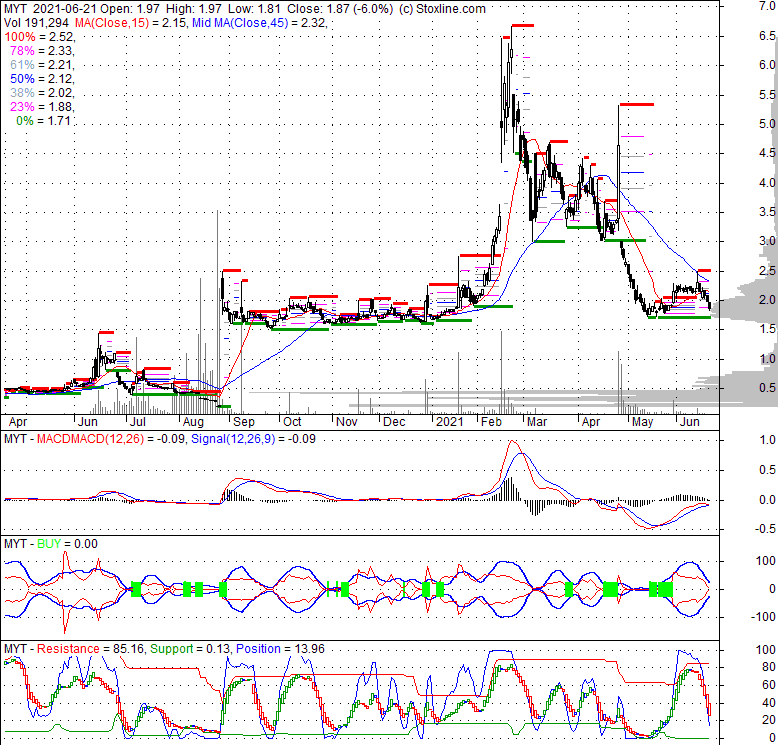Click the 100% = 2.52 Fibonacci level
This screenshot has width=780, height=745.
(x=39, y=37)
